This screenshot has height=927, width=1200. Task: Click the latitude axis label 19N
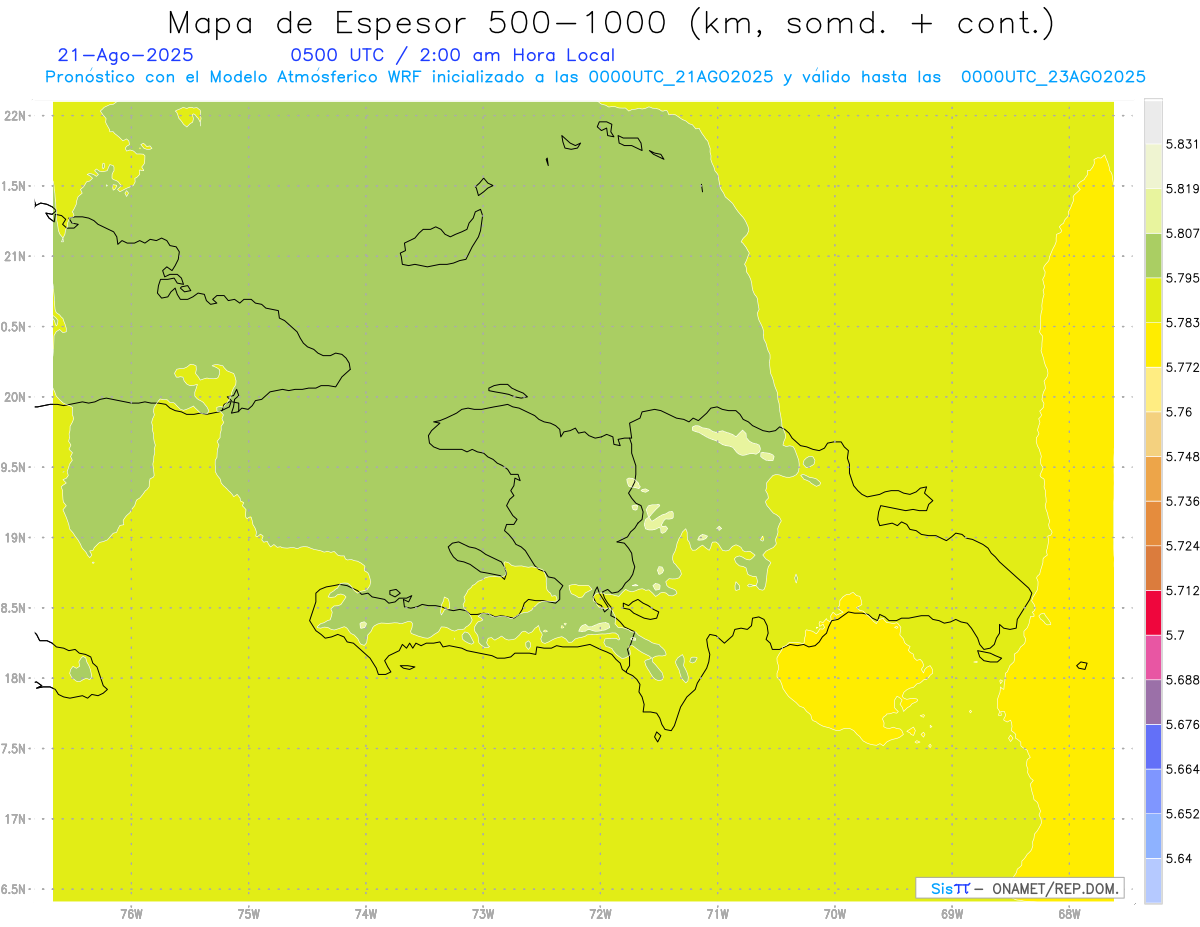[14, 537]
